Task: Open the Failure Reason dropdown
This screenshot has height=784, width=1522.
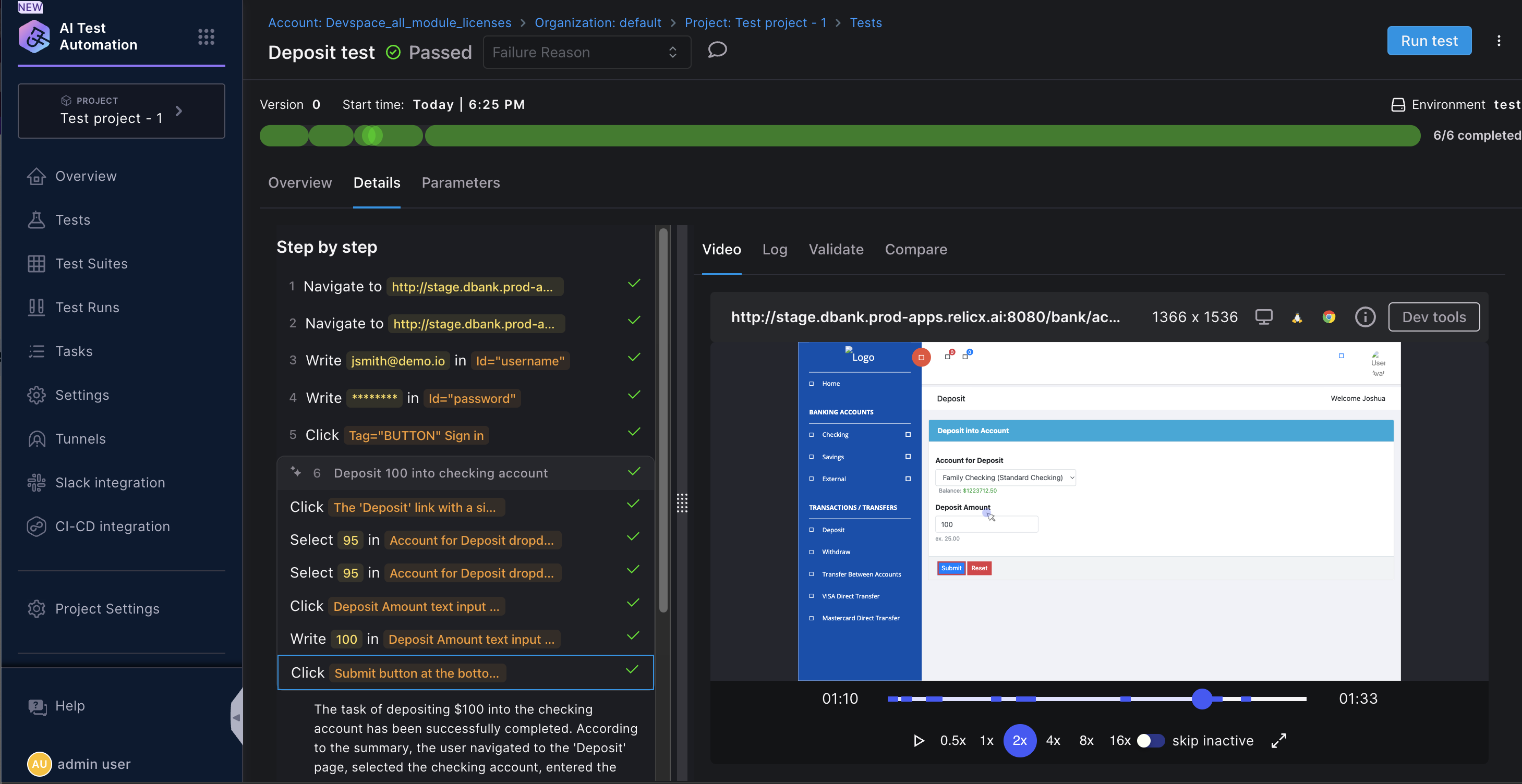Action: (x=586, y=53)
